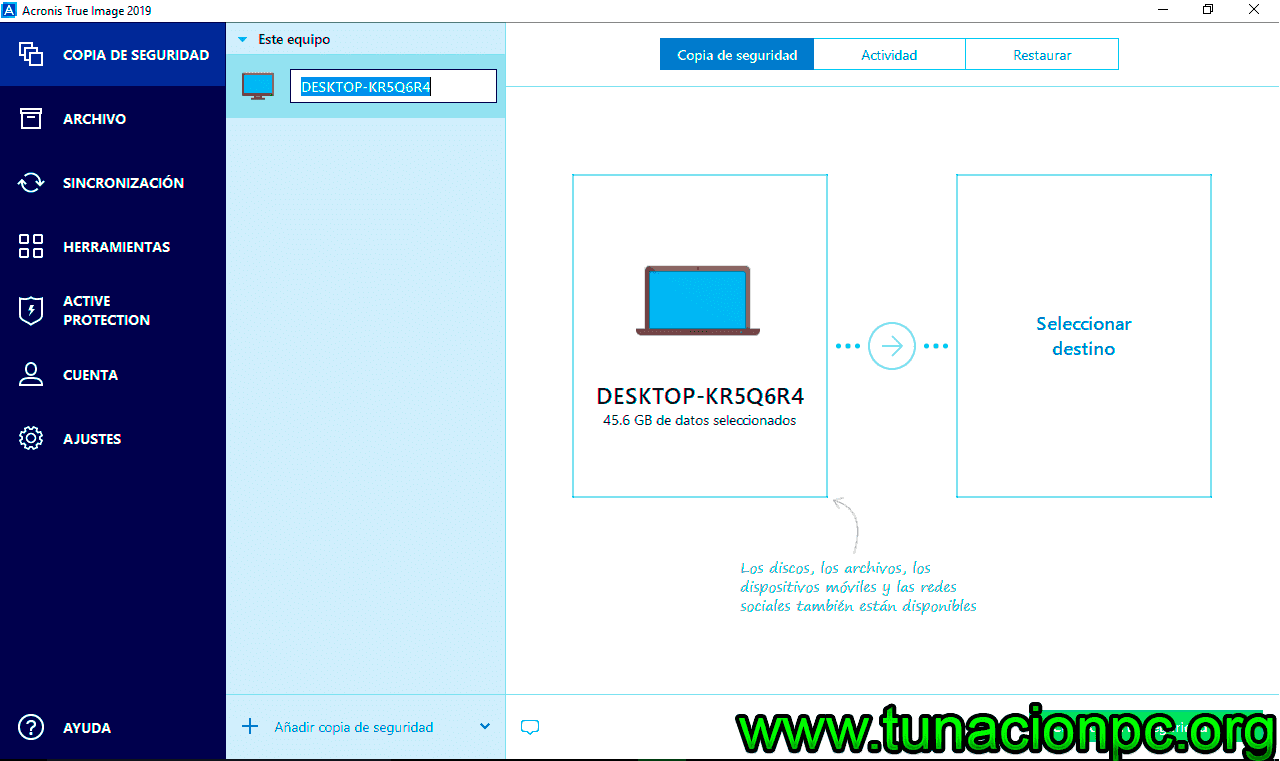Collapse the Este equipo group

coord(242,40)
